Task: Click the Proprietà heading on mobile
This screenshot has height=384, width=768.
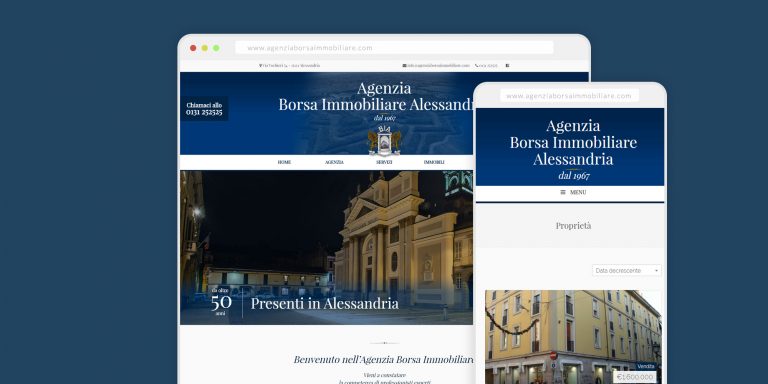Action: (x=573, y=226)
